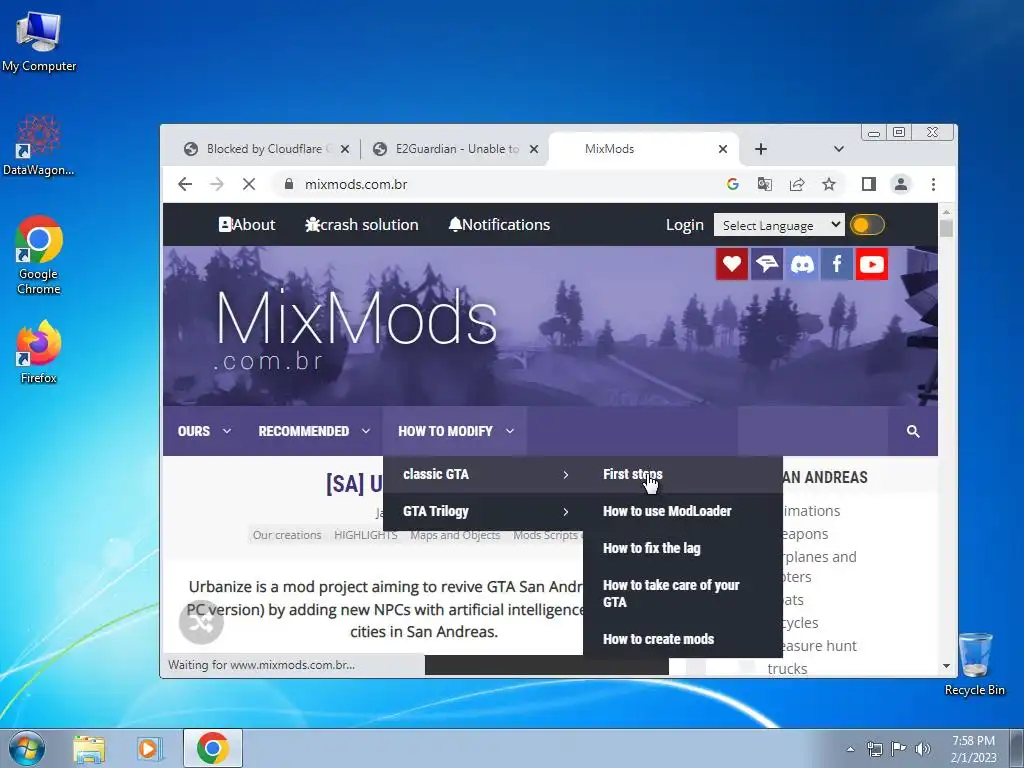Go back to previous page

pyautogui.click(x=185, y=184)
